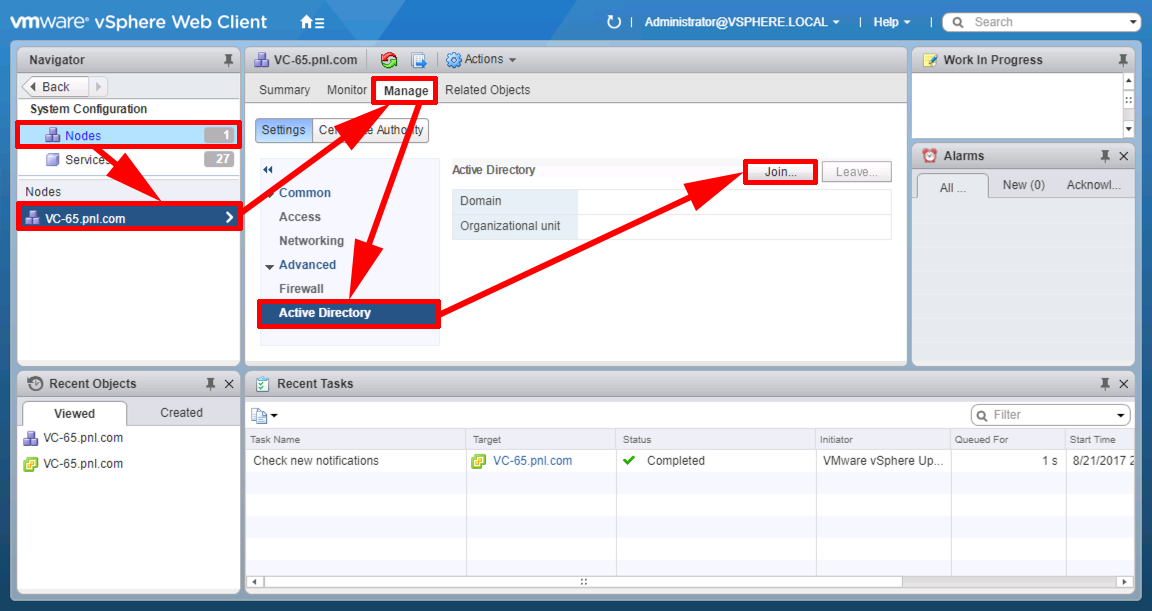1152x611 pixels.
Task: Click the refresh icon in header
Action: coord(613,22)
